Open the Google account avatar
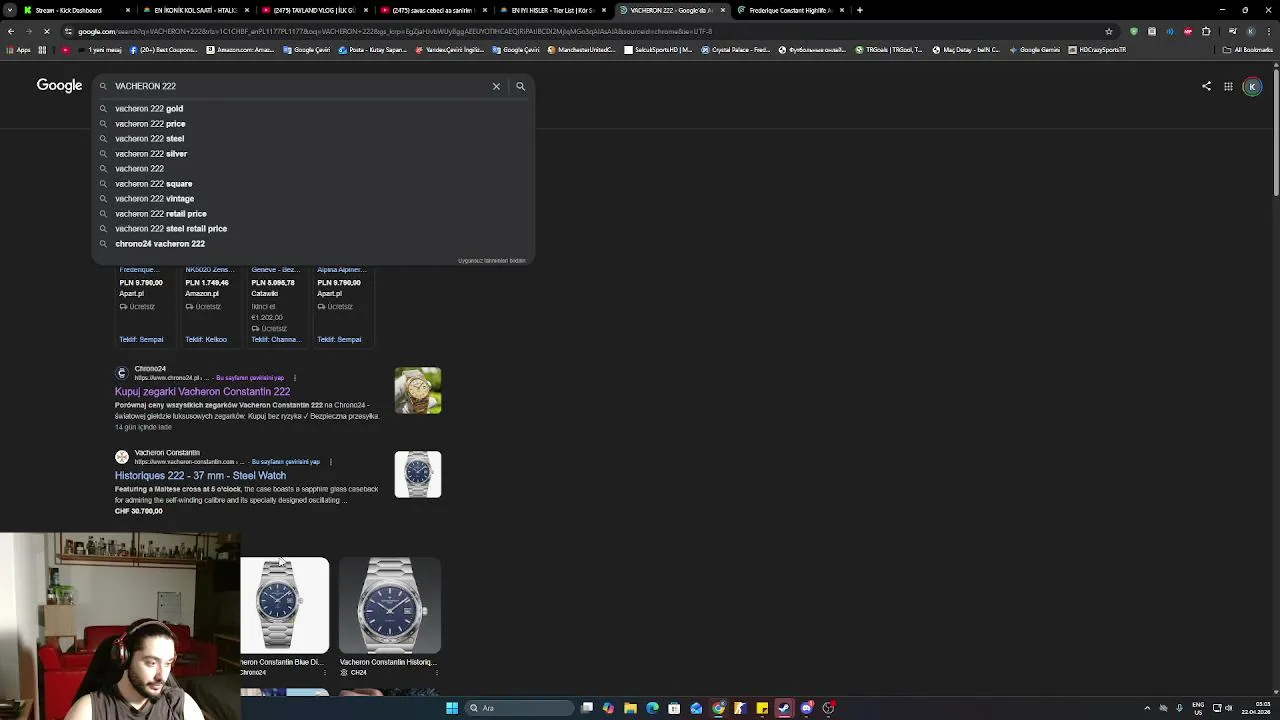The image size is (1280, 720). point(1252,86)
